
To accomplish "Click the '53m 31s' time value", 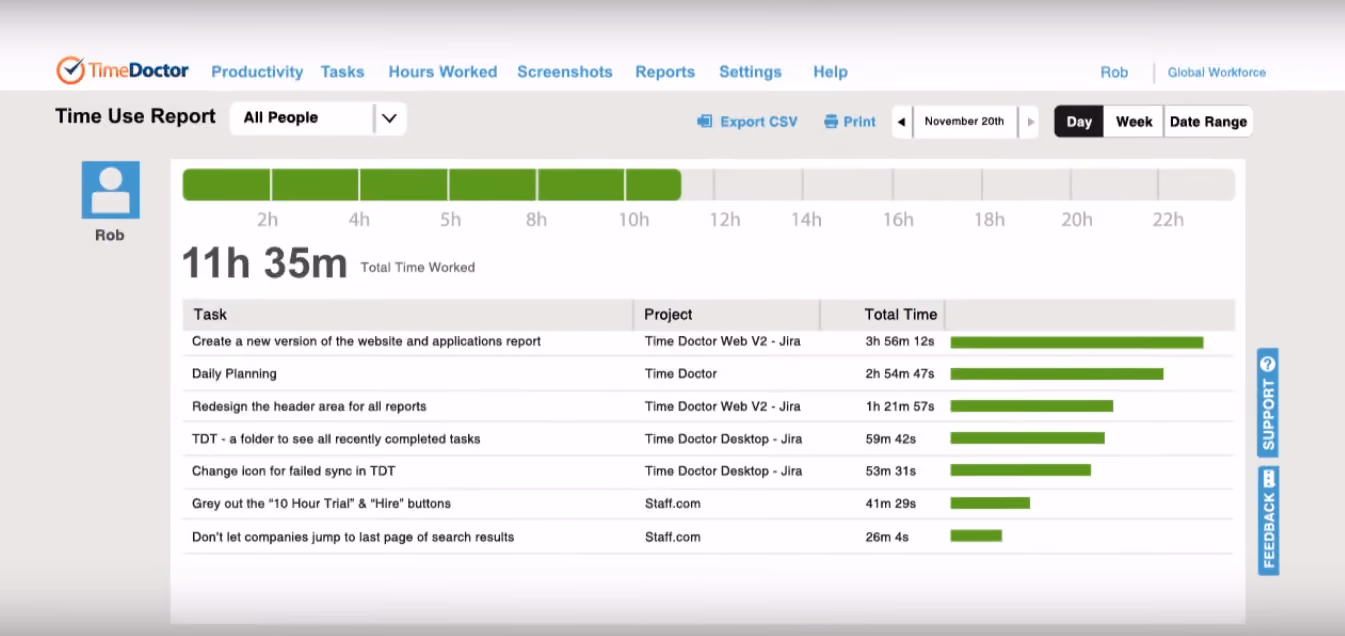I will [890, 471].
